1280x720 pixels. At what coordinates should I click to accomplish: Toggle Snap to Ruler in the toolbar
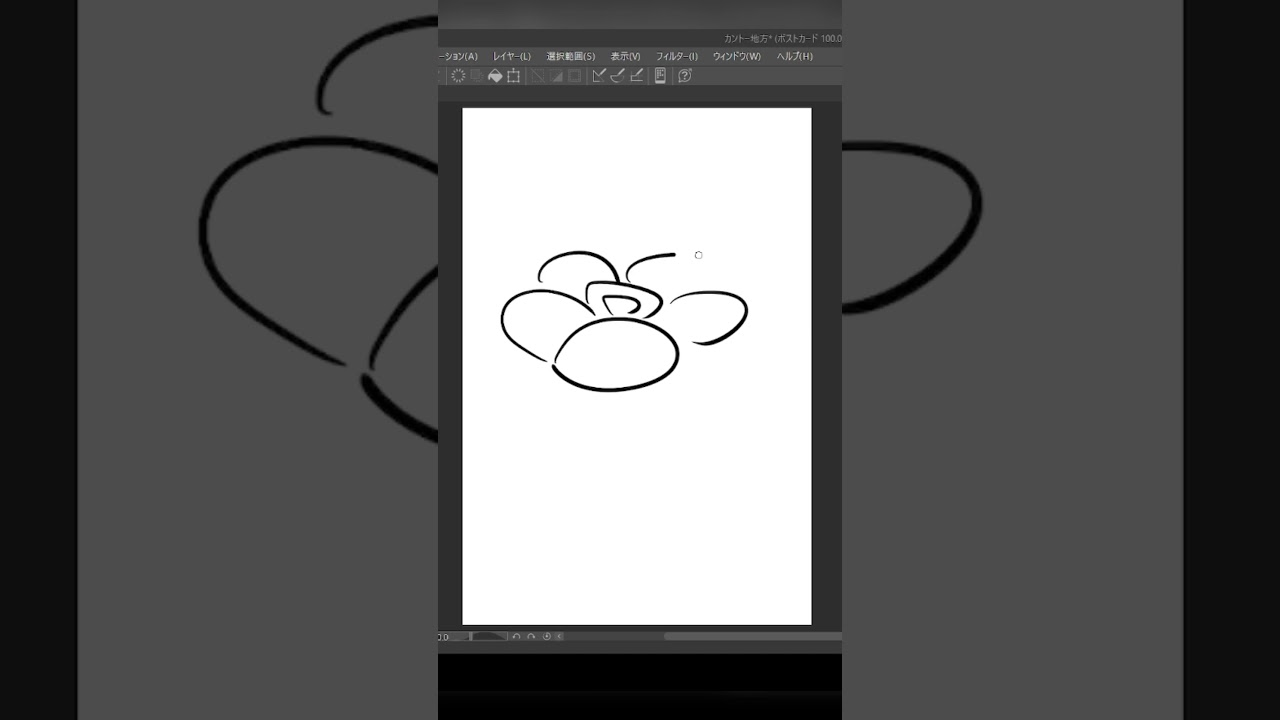599,76
